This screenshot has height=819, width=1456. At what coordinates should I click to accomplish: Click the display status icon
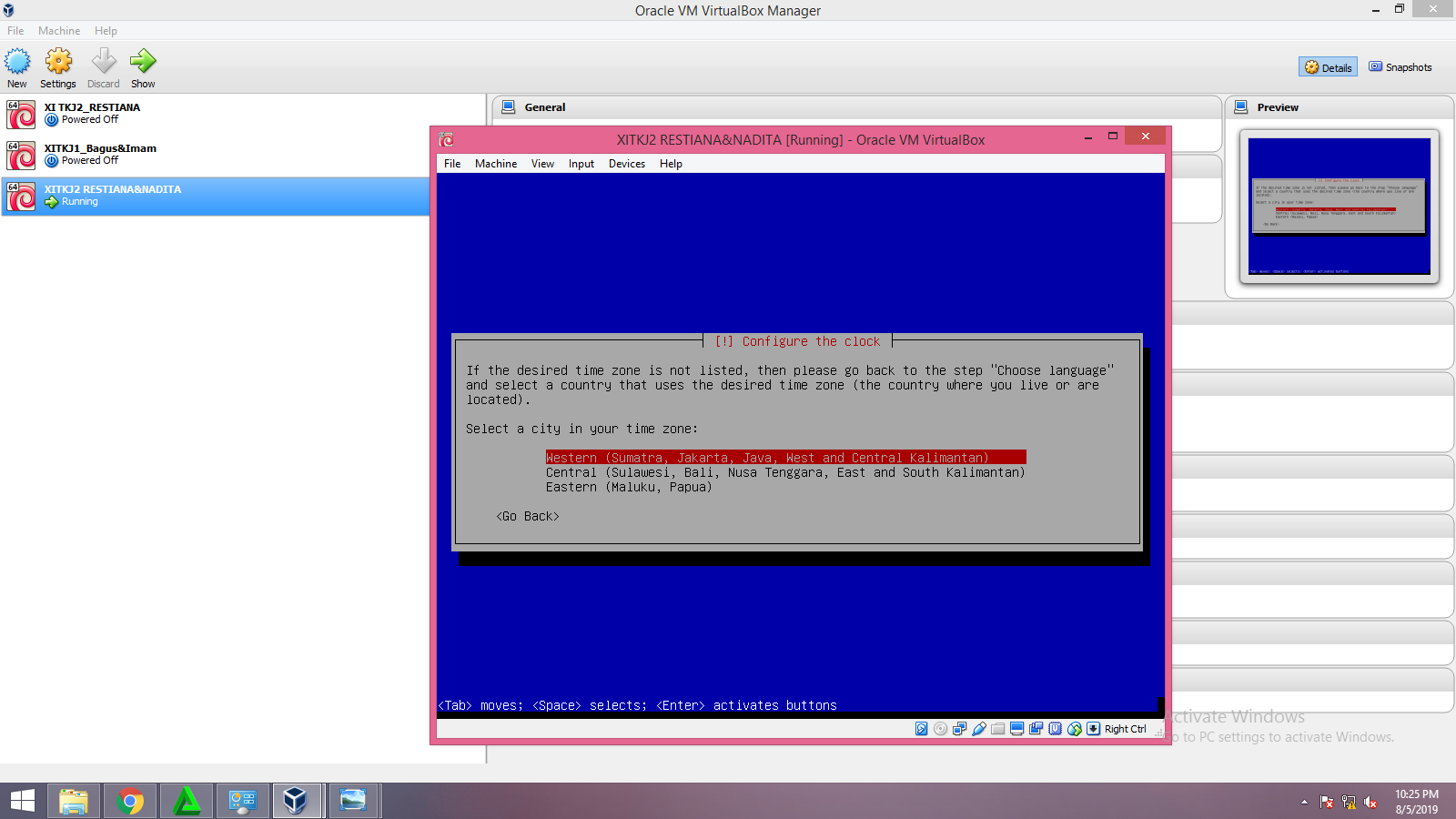click(x=1017, y=729)
